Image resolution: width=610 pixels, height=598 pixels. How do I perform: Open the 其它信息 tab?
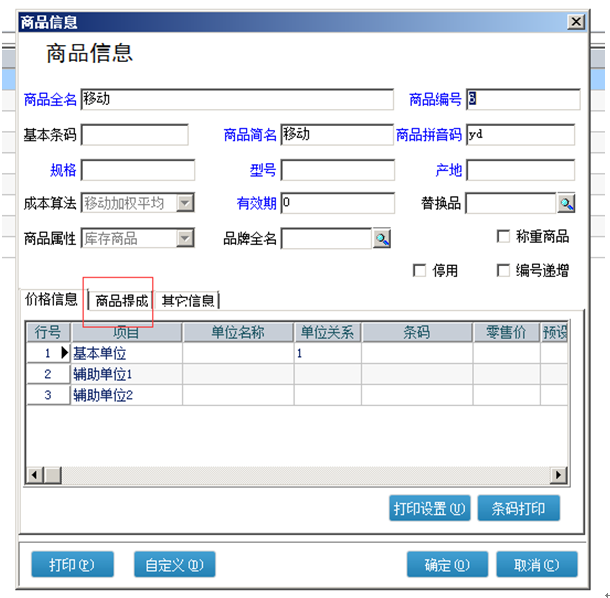click(x=189, y=300)
